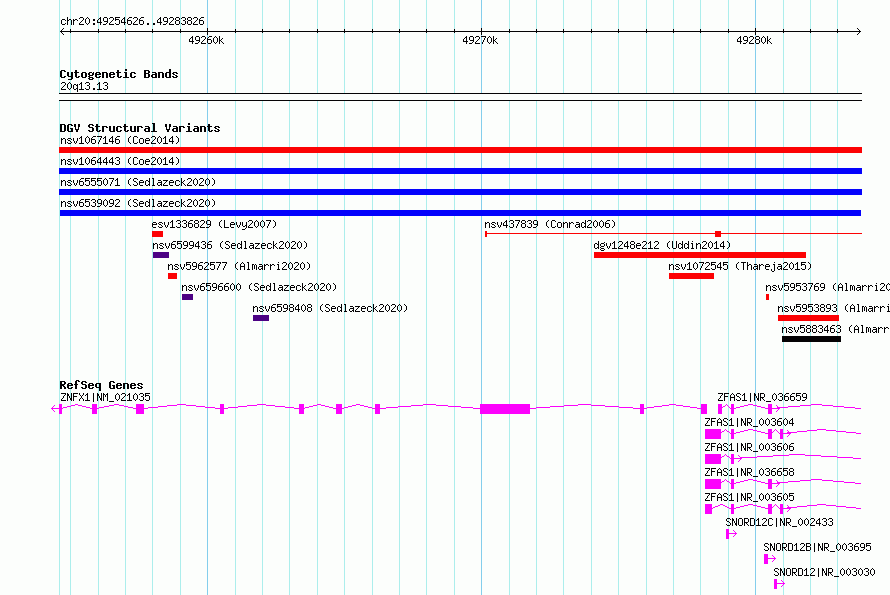Click the 49260k ruler tick label

[206, 40]
